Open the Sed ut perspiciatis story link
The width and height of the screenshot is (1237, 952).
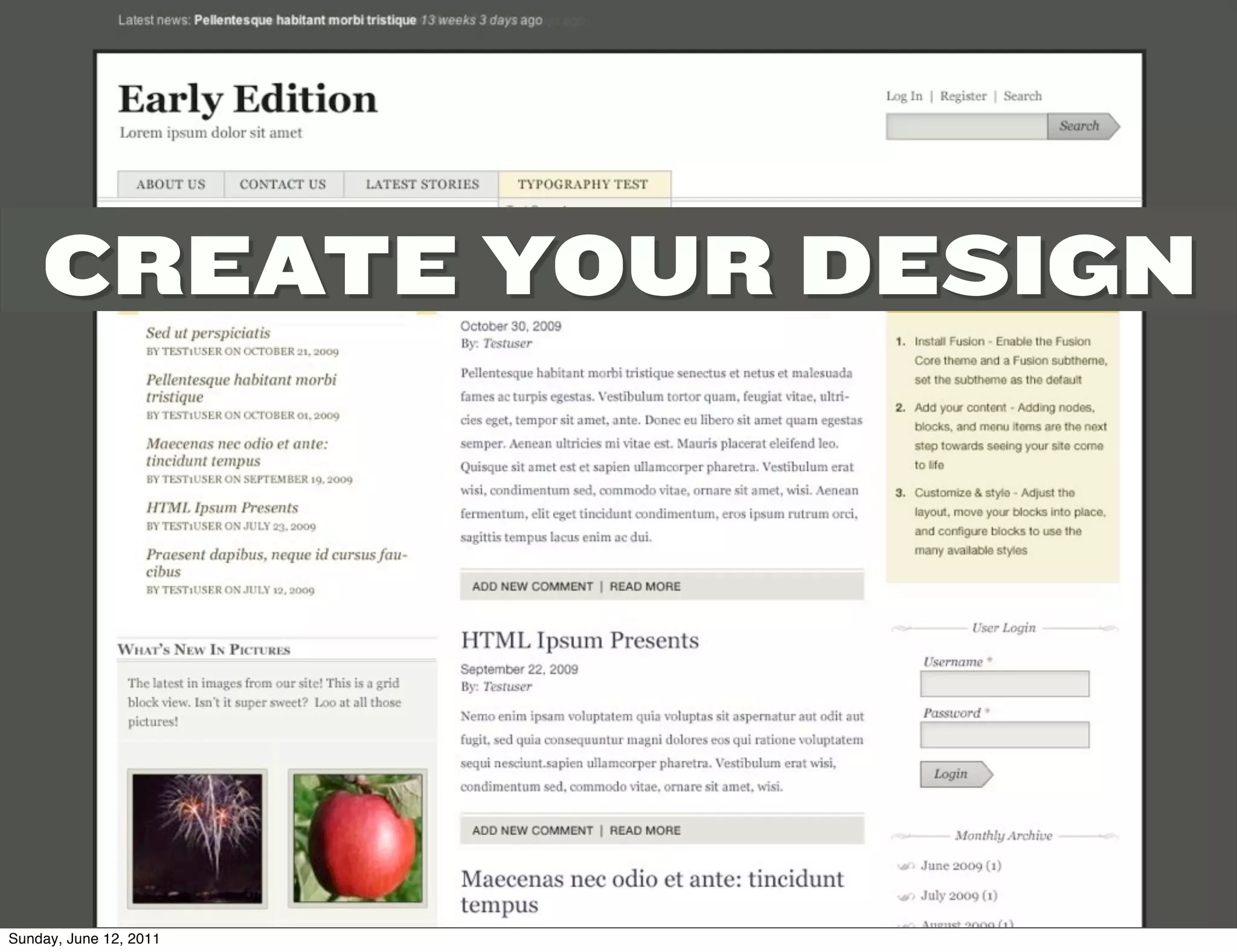[208, 333]
